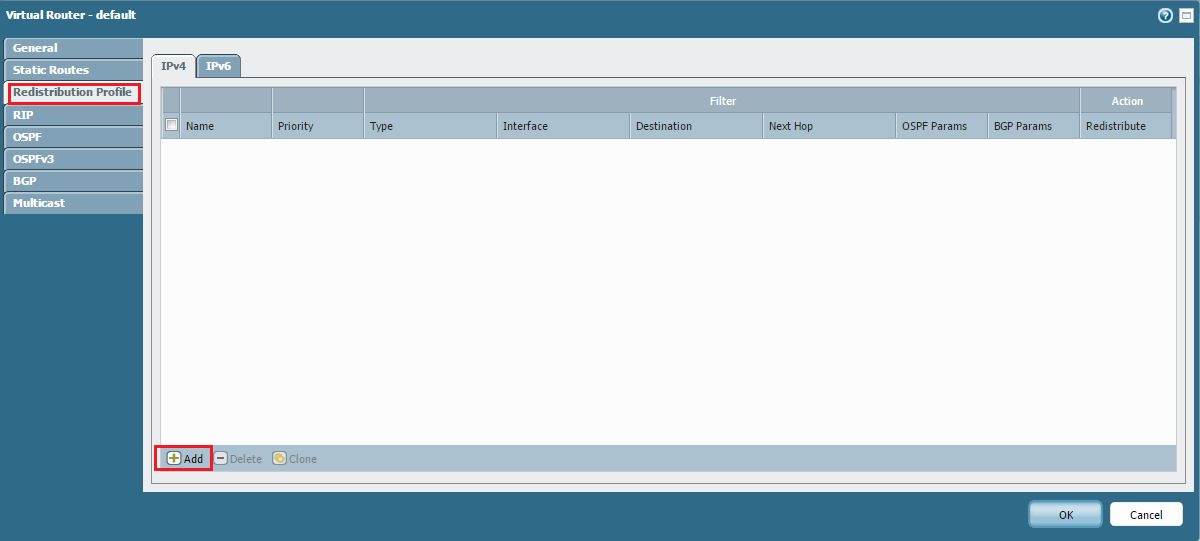Image resolution: width=1200 pixels, height=541 pixels.
Task: Select the Redistribution Profile section
Action: tap(73, 92)
